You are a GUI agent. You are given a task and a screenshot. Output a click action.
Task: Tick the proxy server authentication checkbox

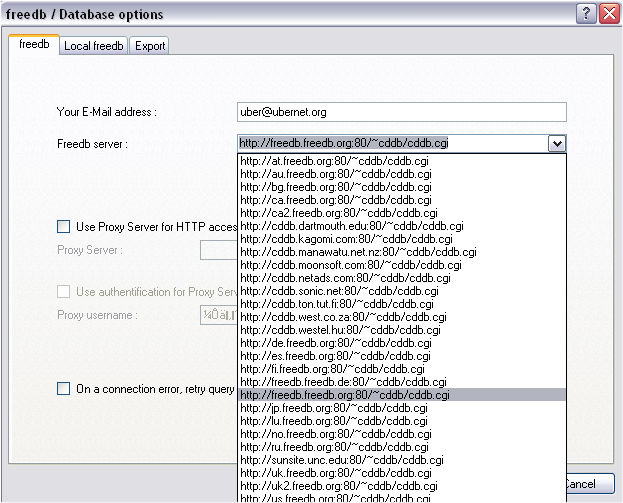(x=64, y=291)
